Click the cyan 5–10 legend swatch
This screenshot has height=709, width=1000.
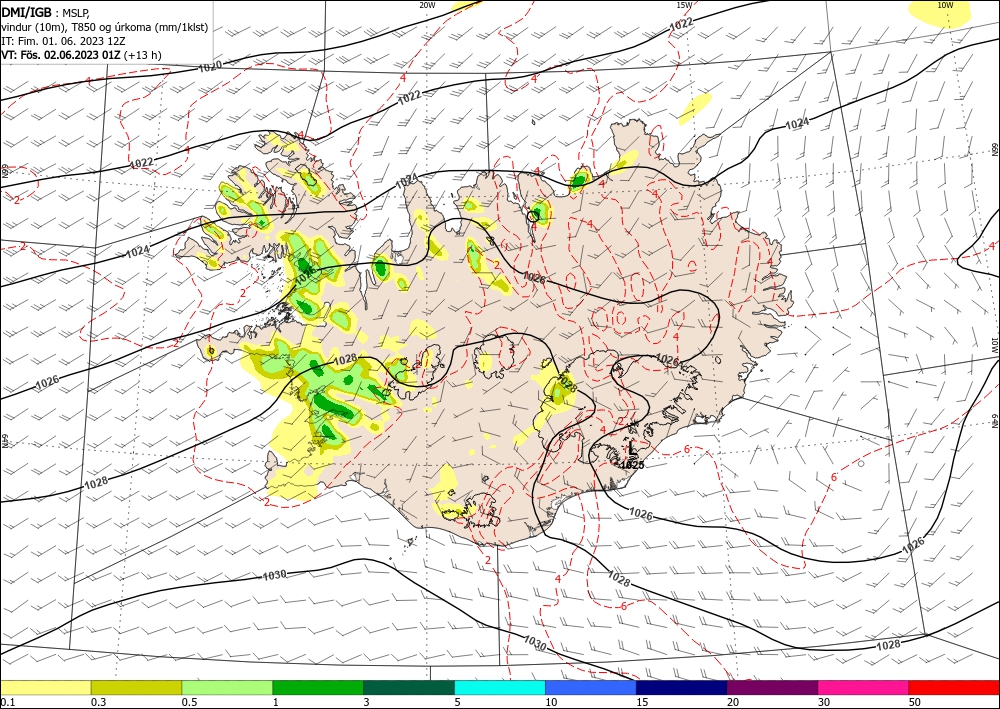500,687
